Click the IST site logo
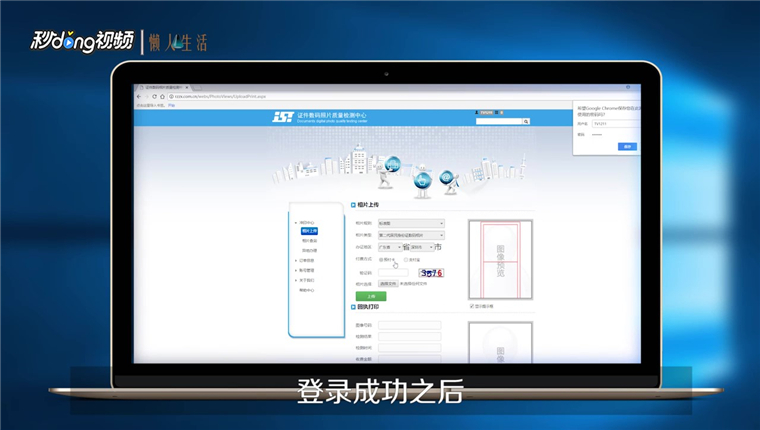The height and width of the screenshot is (430, 760). coord(283,117)
